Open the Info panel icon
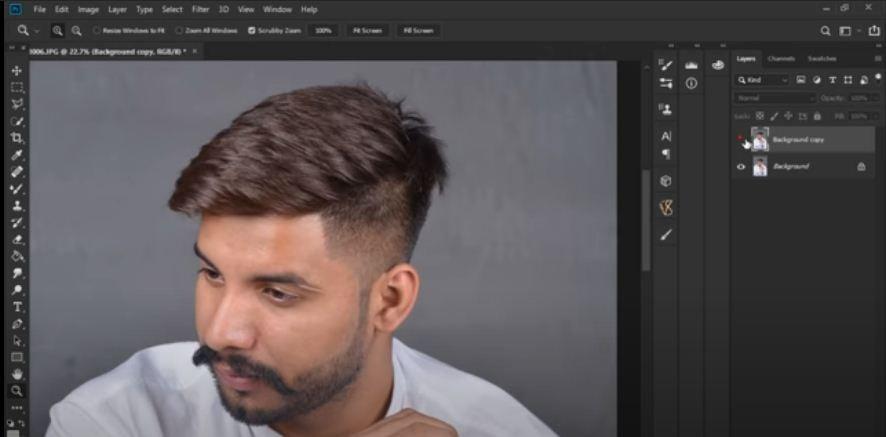The height and width of the screenshot is (437, 886). pos(691,84)
